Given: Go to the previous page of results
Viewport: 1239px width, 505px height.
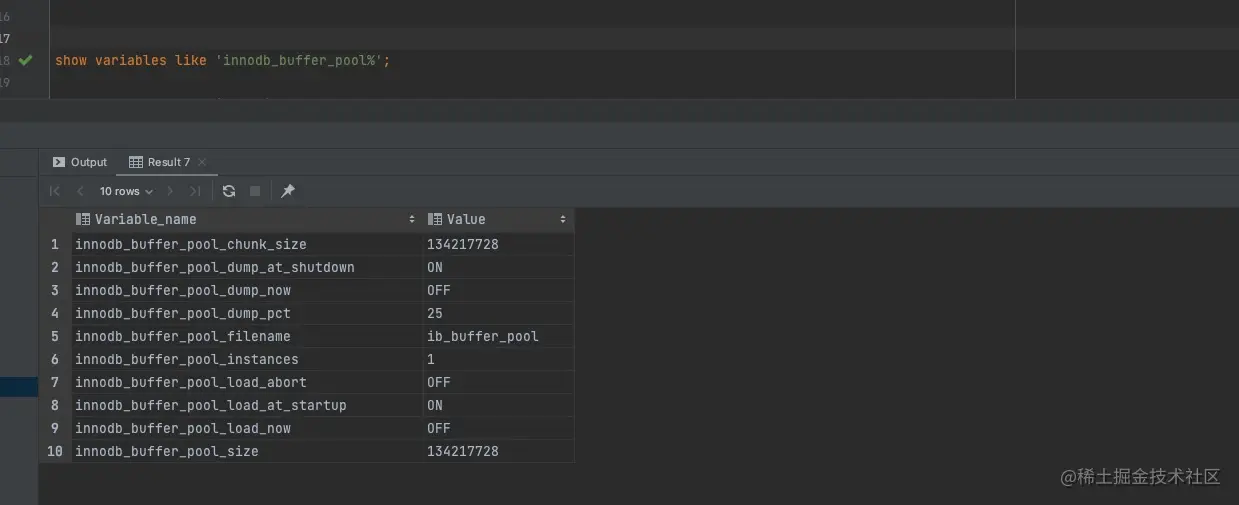Looking at the screenshot, I should [80, 191].
